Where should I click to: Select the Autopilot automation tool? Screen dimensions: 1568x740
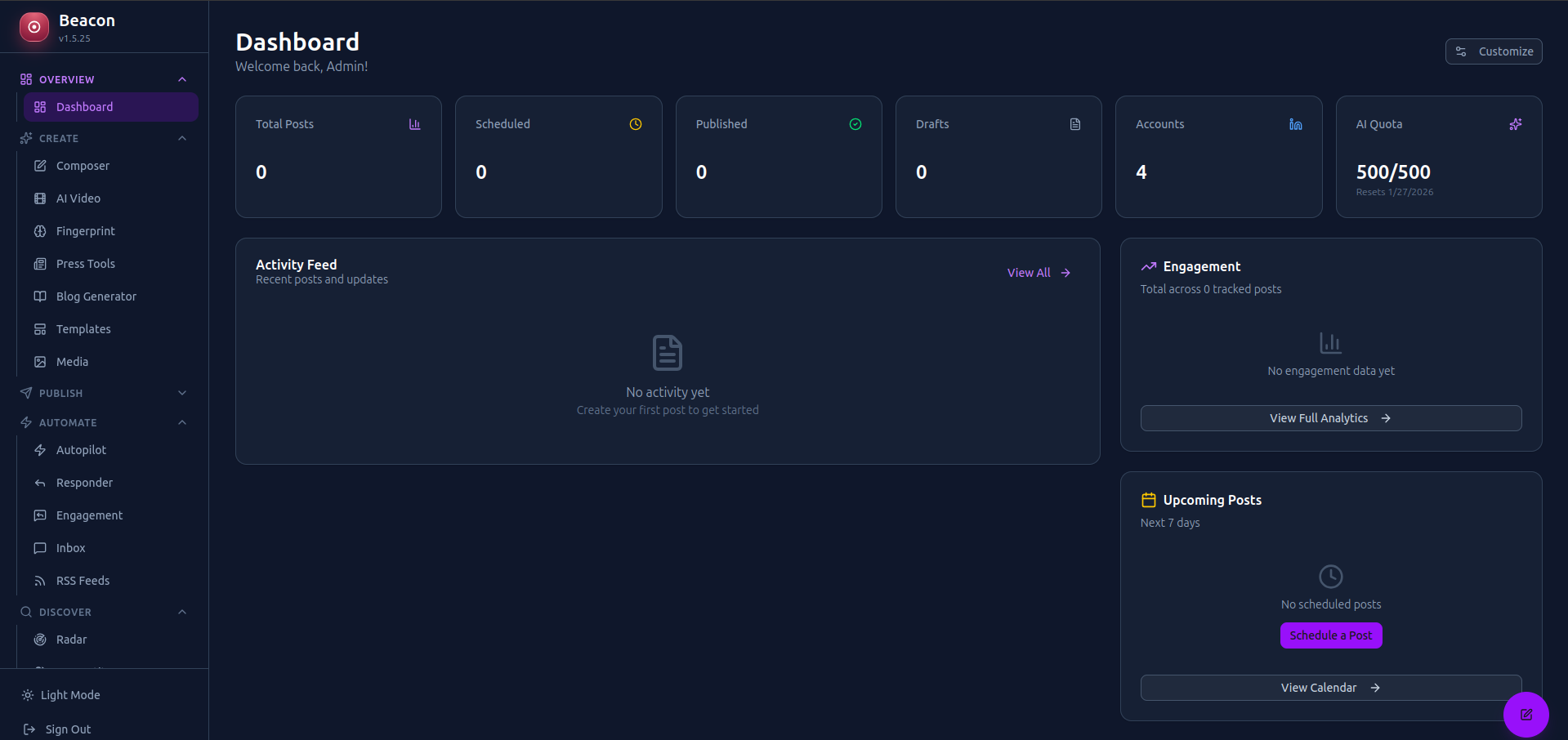(x=81, y=449)
